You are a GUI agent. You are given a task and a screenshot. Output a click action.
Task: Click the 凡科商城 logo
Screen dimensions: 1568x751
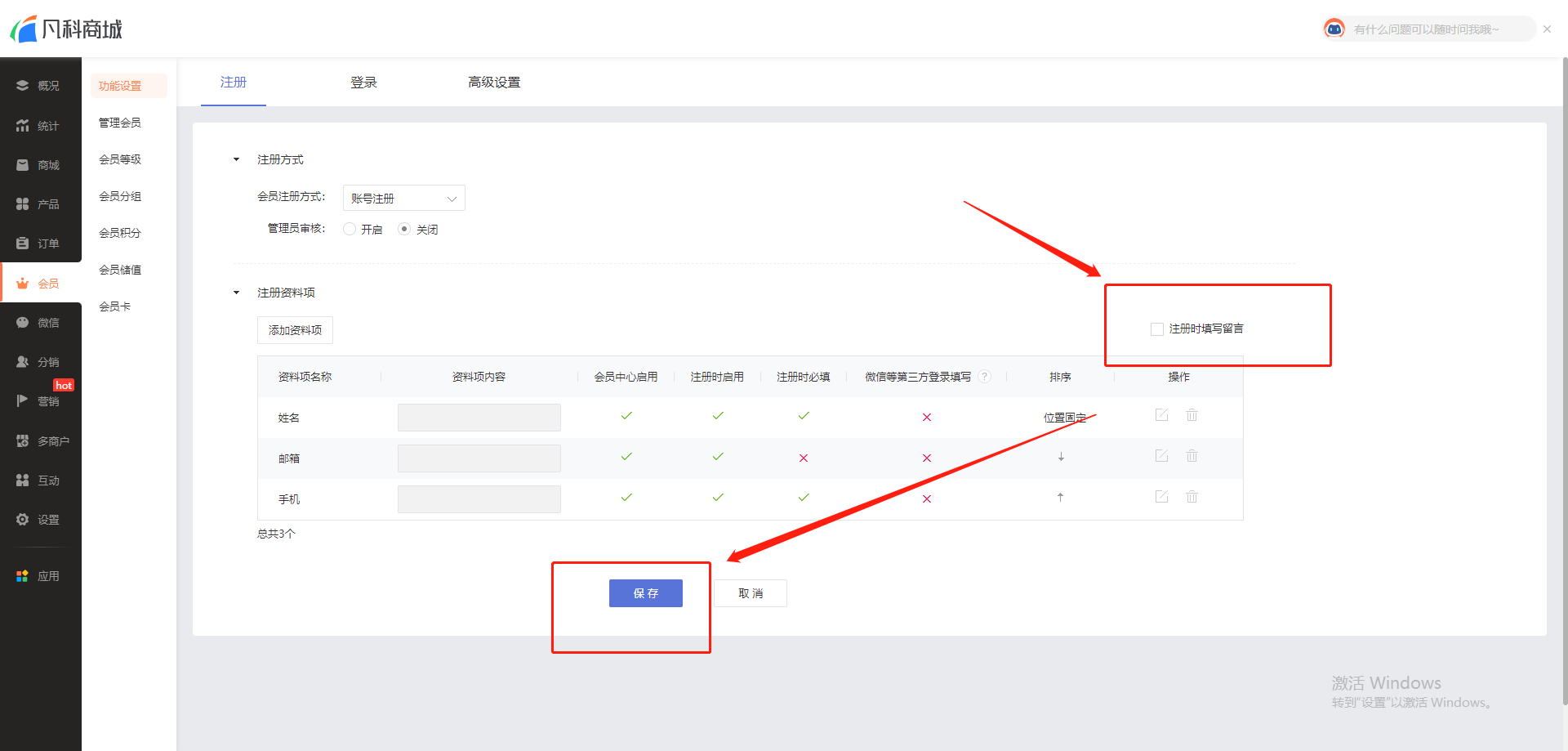[66, 29]
